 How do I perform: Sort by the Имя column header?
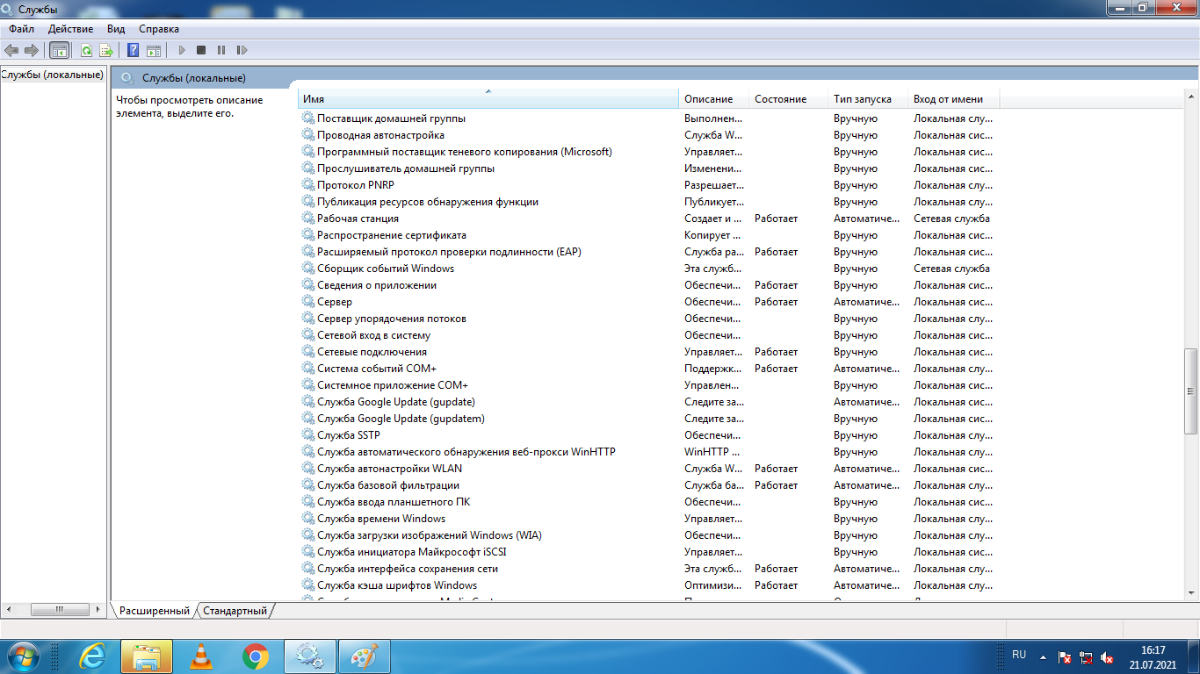pyautogui.click(x=488, y=99)
